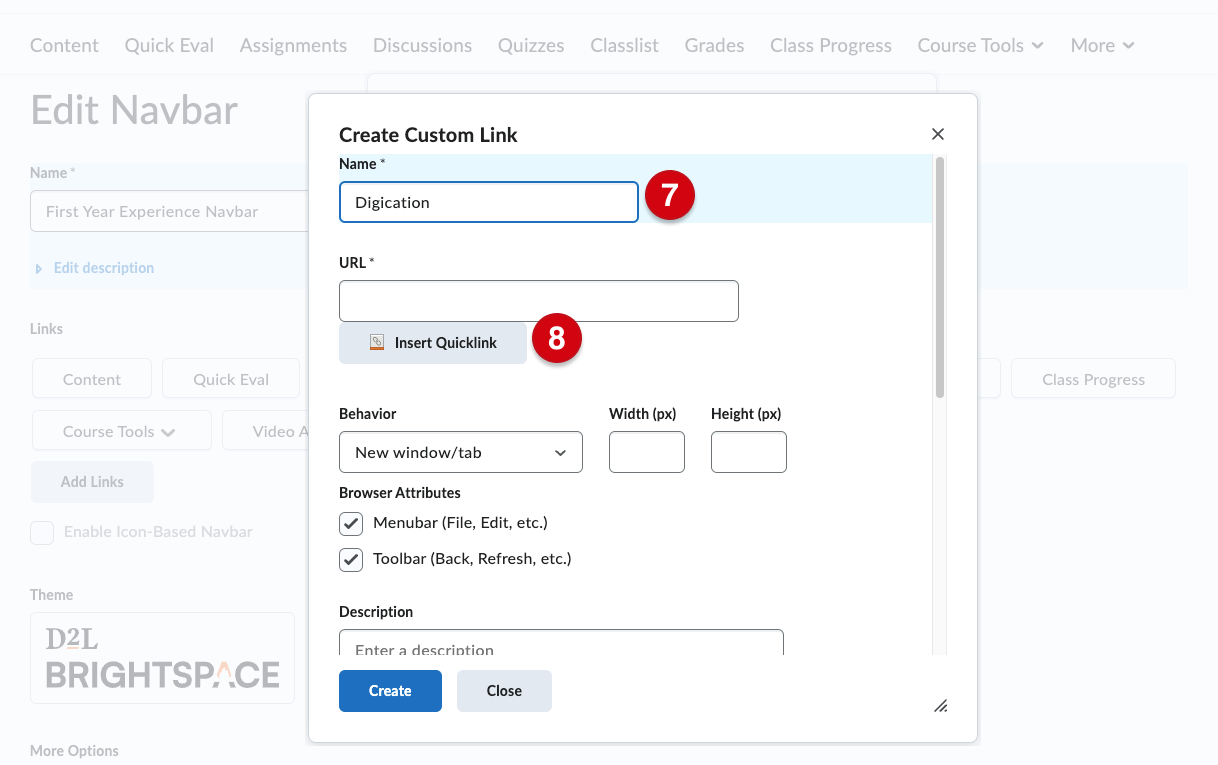Expand the Edit description section
The image size is (1218, 765).
tap(95, 268)
